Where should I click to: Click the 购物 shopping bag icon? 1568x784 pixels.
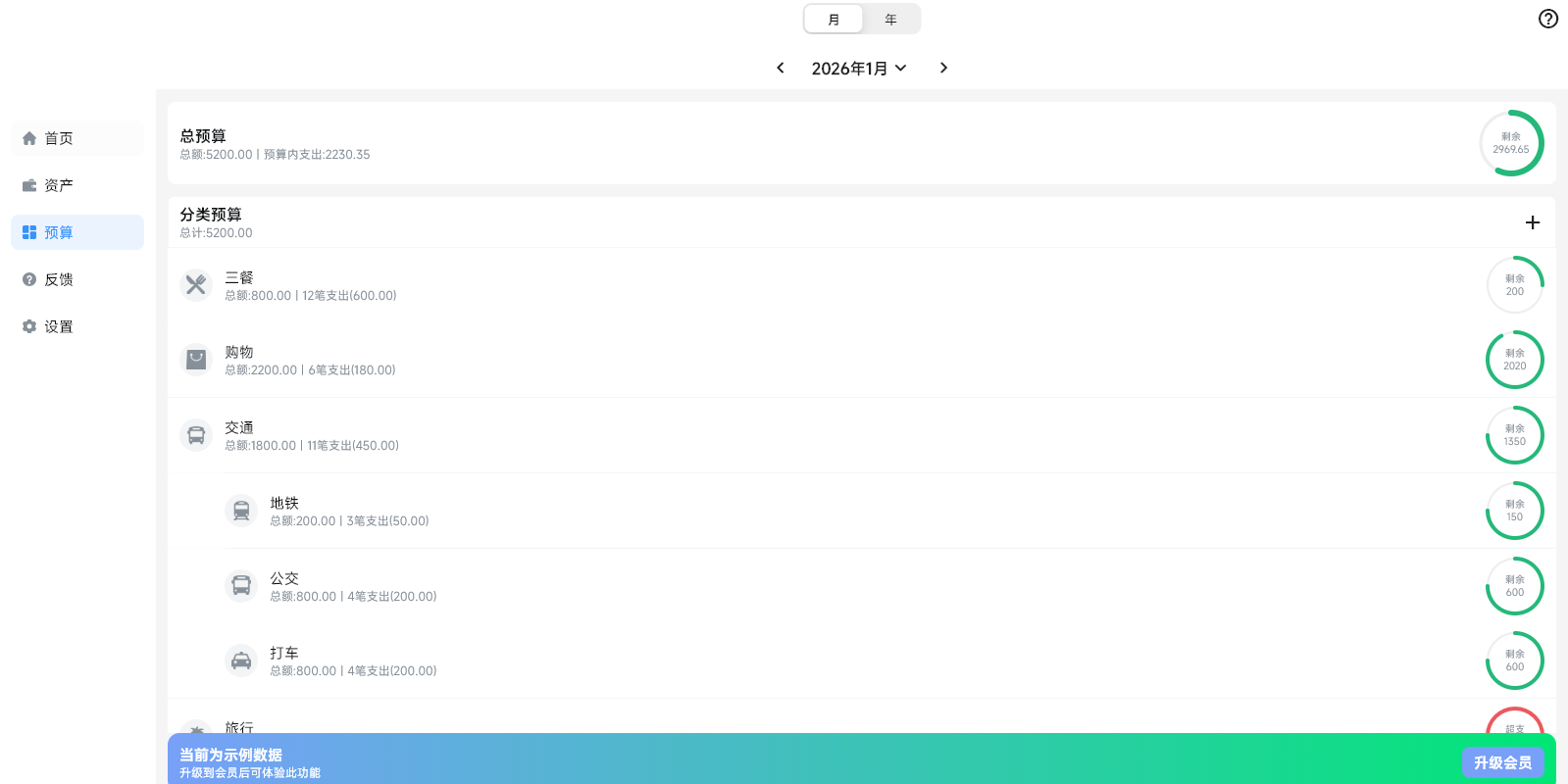point(196,360)
